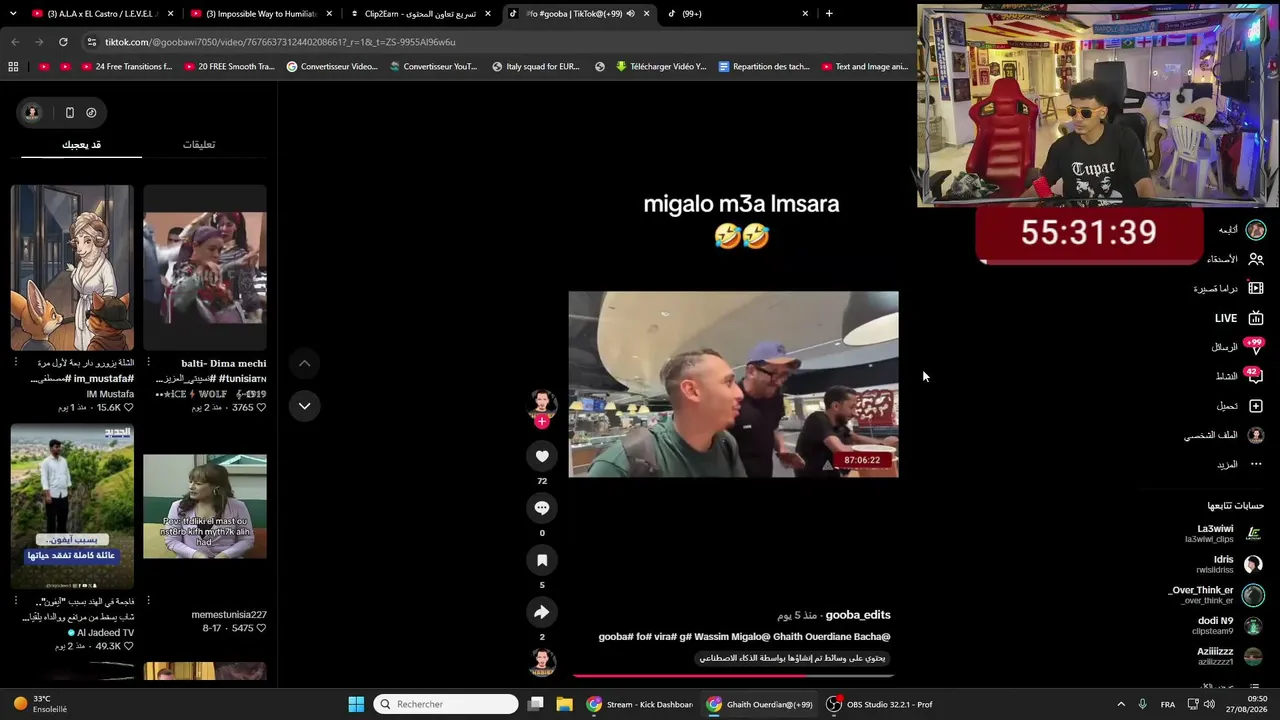Click the upload plus-square icon
This screenshot has height=720, width=1280.
[1256, 406]
